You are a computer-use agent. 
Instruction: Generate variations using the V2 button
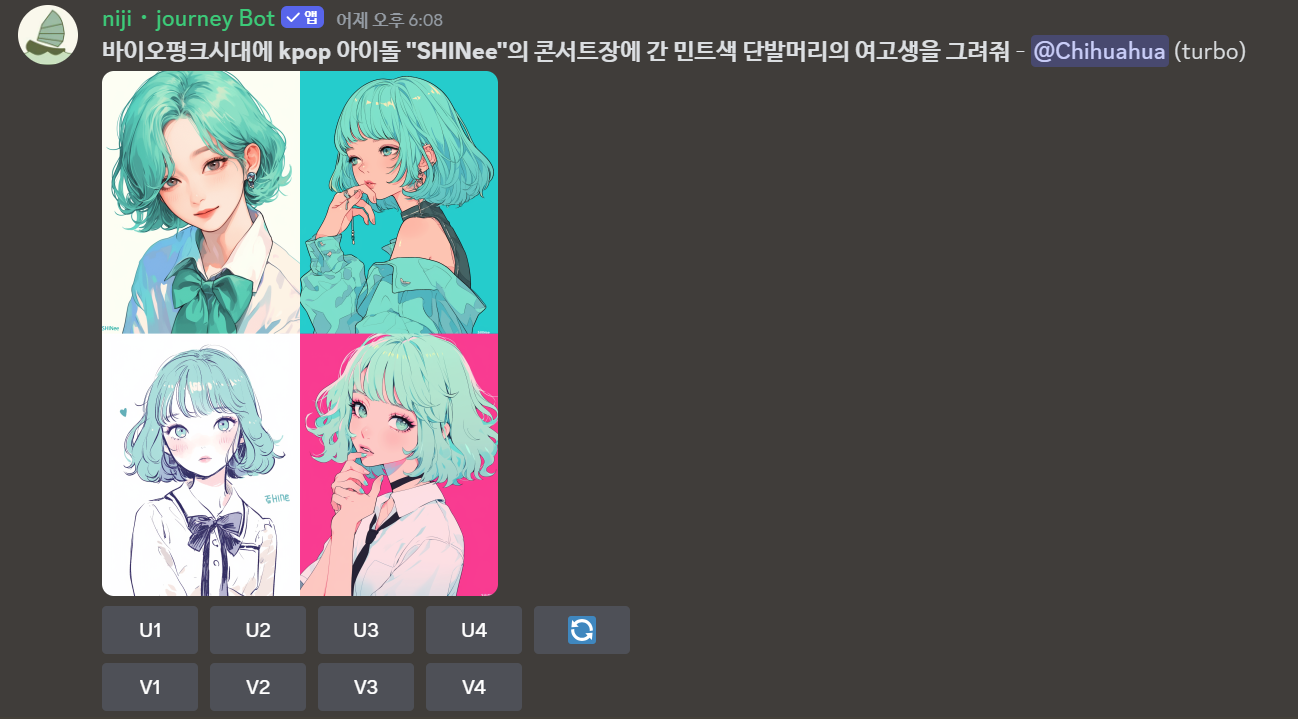tap(258, 687)
